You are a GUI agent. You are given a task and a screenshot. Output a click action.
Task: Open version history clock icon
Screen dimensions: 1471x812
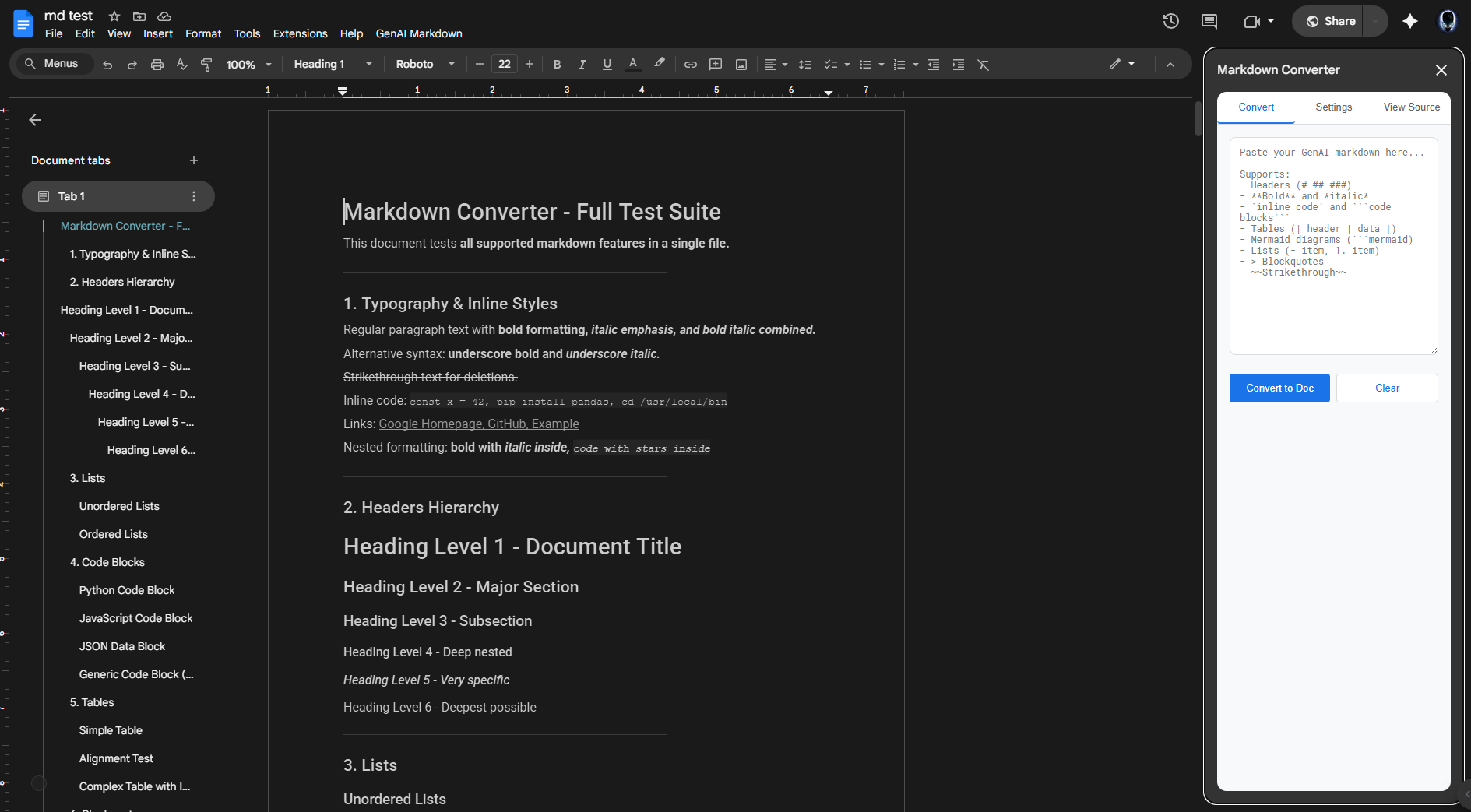tap(1170, 21)
